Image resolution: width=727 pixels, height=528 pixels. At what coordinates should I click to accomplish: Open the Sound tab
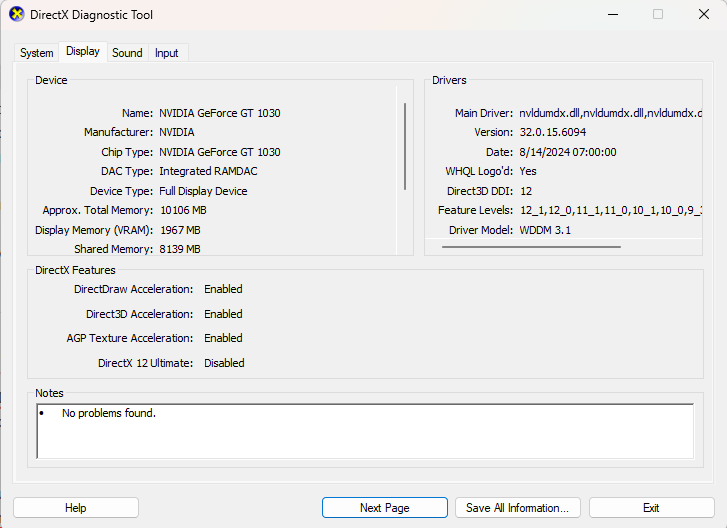128,53
